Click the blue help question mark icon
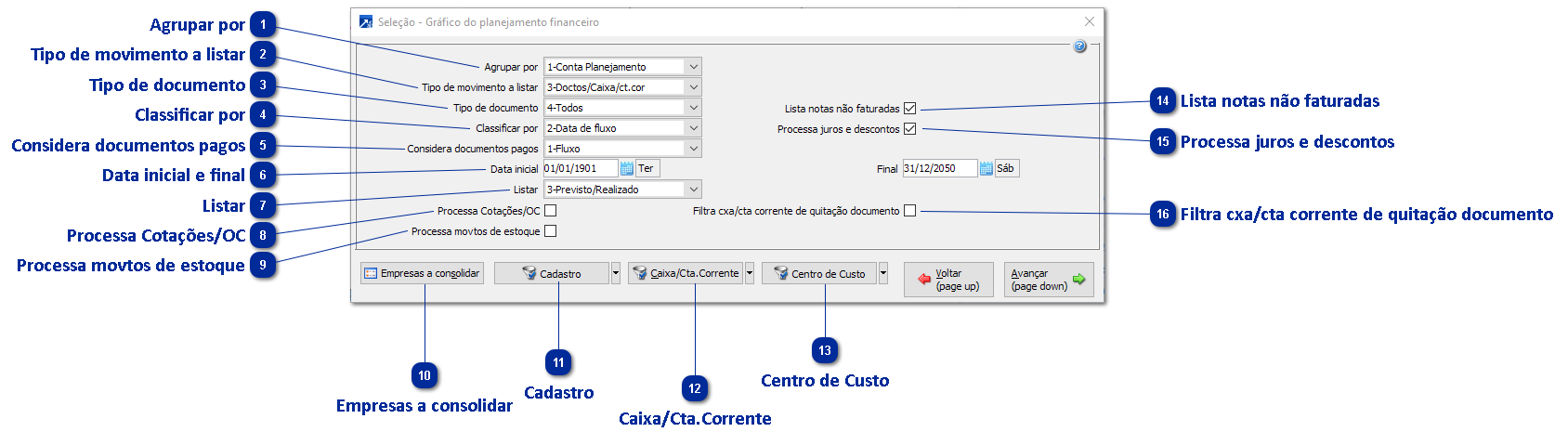1568x445 pixels. click(1079, 46)
